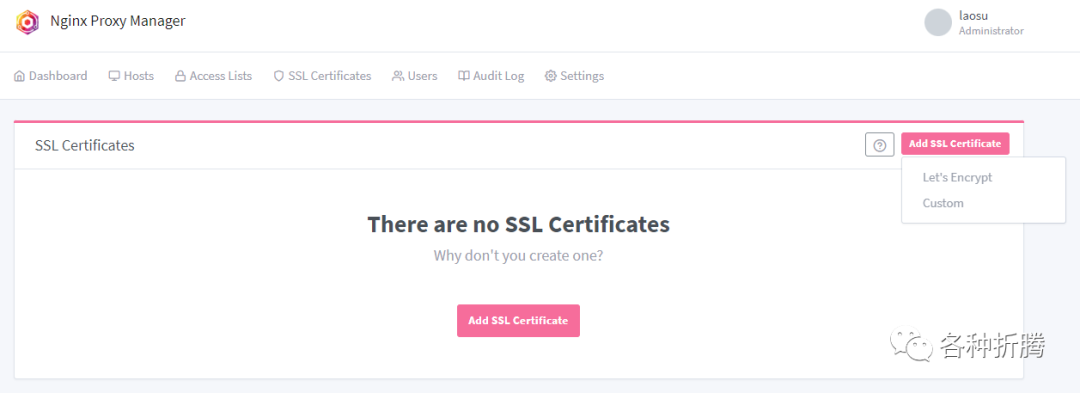The height and width of the screenshot is (393, 1080).
Task: Choose Let's Encrypt from the dropdown
Action: pos(957,178)
